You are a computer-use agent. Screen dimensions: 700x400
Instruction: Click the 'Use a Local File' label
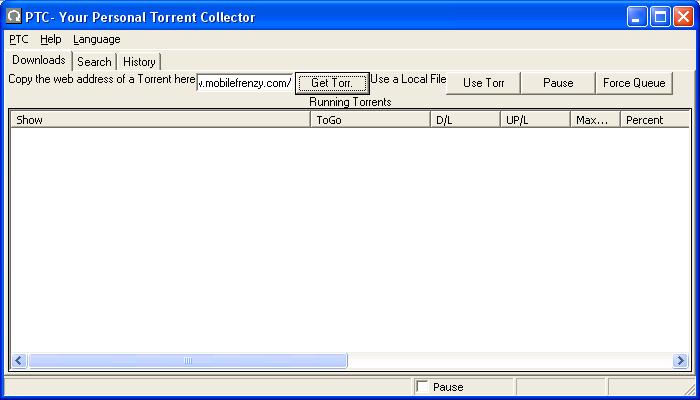tap(408, 79)
